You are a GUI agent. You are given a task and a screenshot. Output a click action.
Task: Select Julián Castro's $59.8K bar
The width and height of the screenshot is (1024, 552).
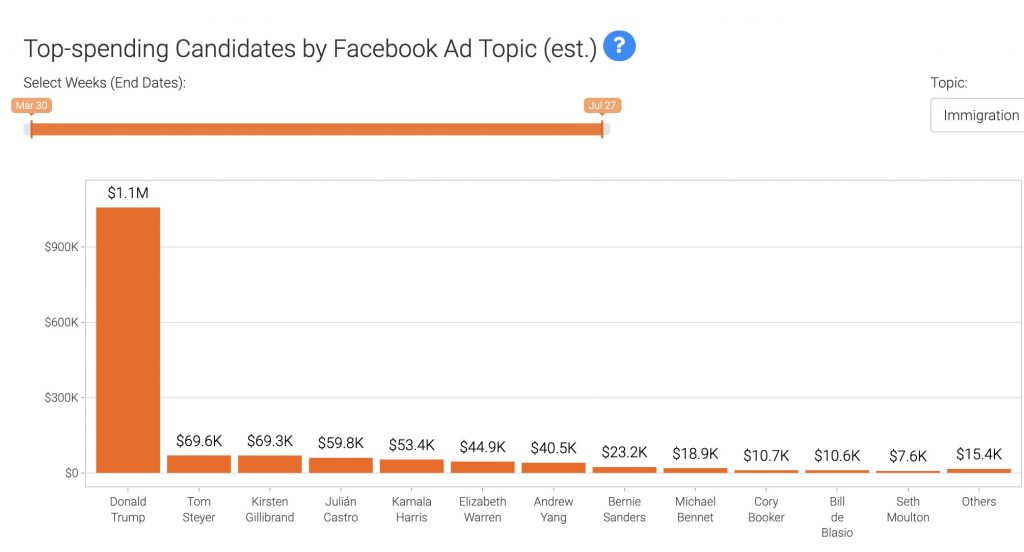tap(341, 465)
